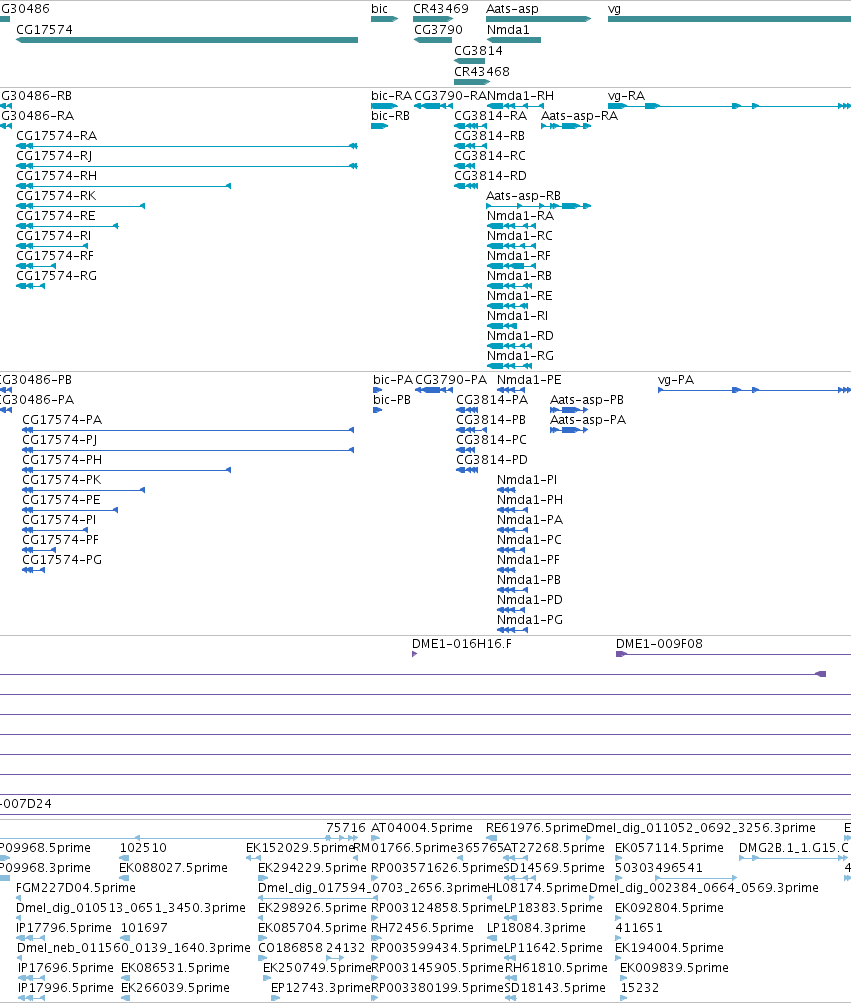
Task: Click the CG3790 gene label
Action: (x=438, y=29)
